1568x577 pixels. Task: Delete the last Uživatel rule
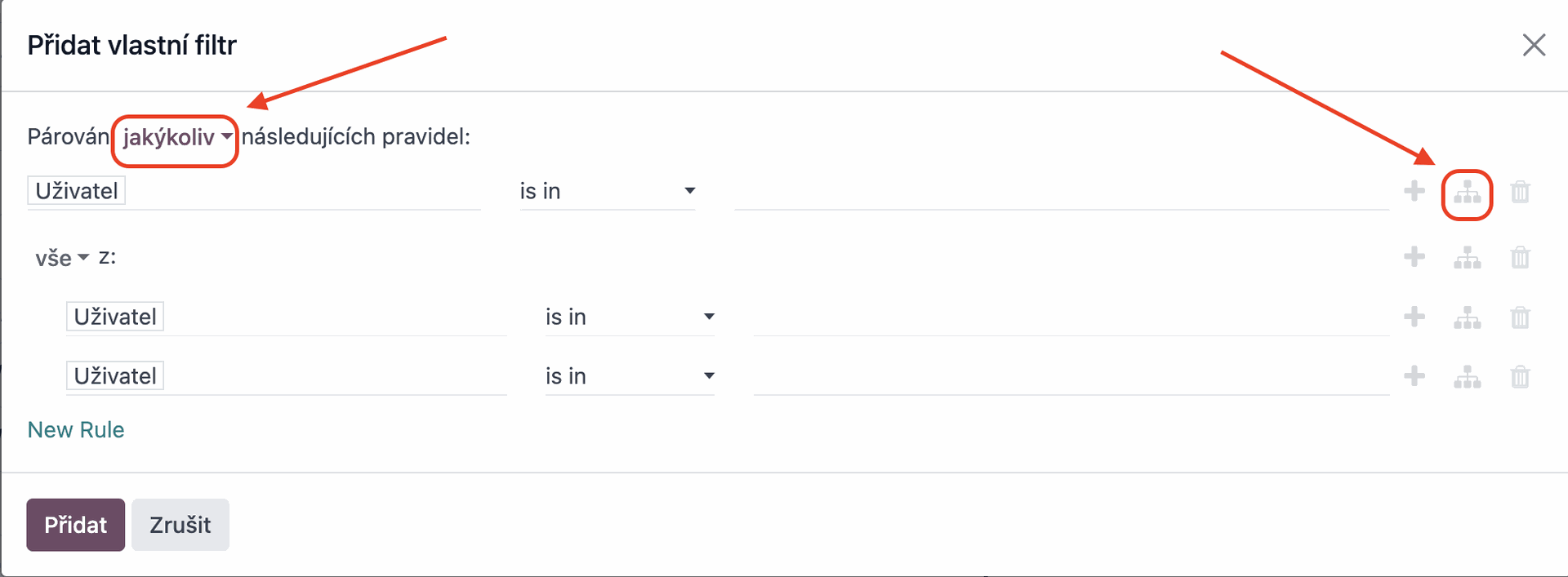[1520, 377]
